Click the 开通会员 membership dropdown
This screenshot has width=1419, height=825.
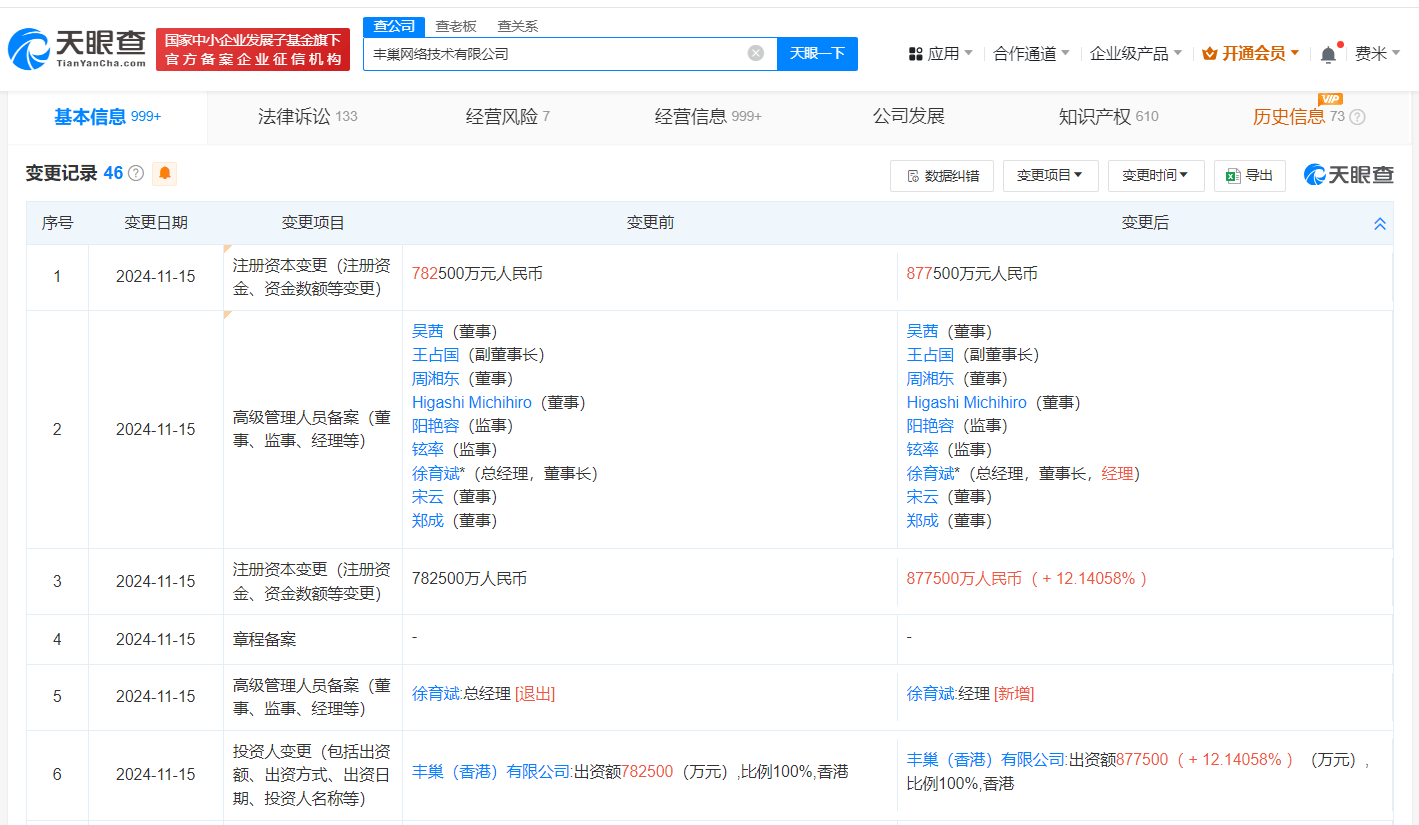pos(1251,54)
